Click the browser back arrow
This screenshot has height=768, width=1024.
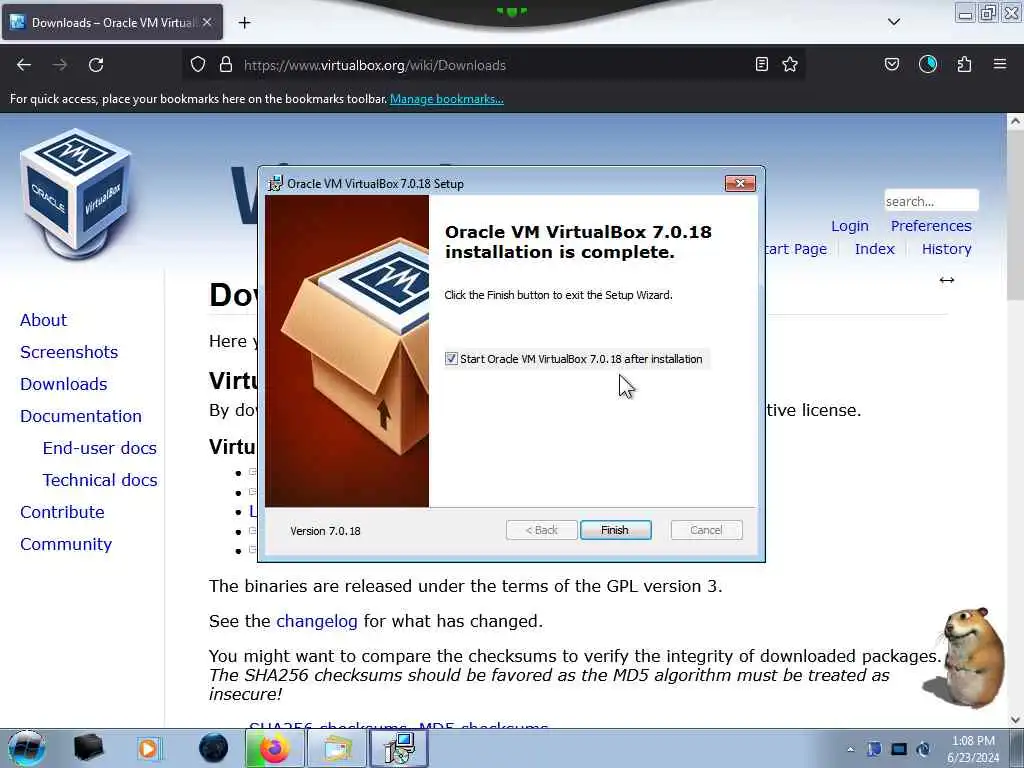click(24, 65)
